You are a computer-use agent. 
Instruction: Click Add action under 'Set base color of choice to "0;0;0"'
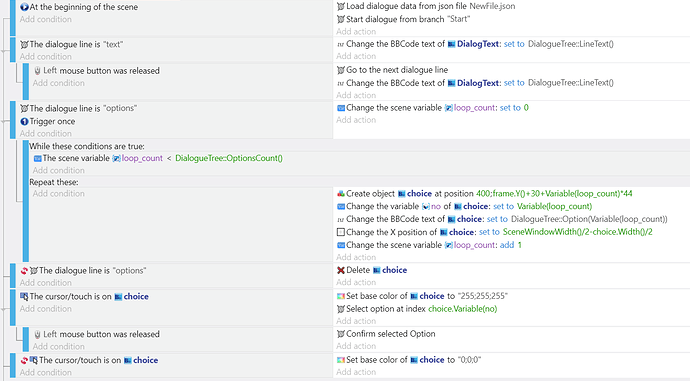[x=356, y=372]
